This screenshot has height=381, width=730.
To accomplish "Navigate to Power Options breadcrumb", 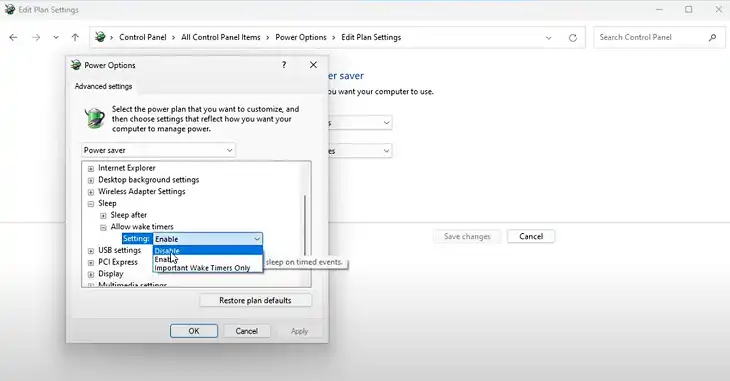I will [301, 37].
